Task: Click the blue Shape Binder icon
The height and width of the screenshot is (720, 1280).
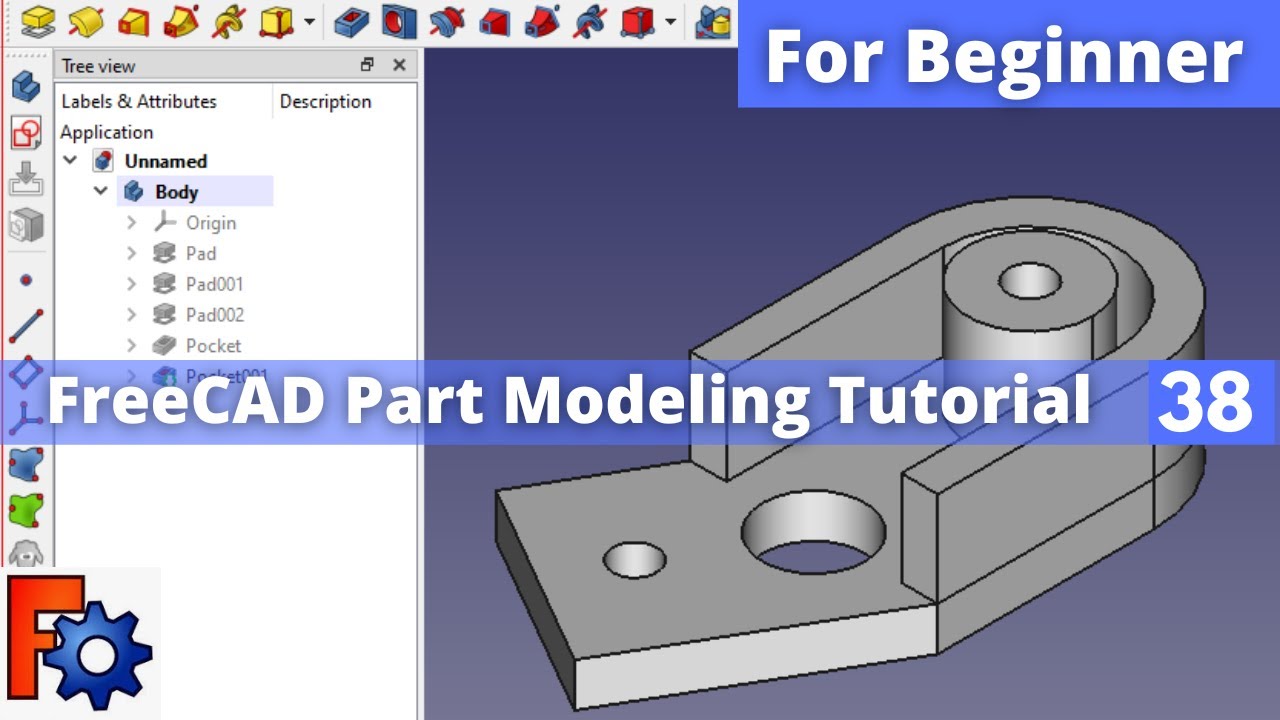Action: [x=26, y=464]
